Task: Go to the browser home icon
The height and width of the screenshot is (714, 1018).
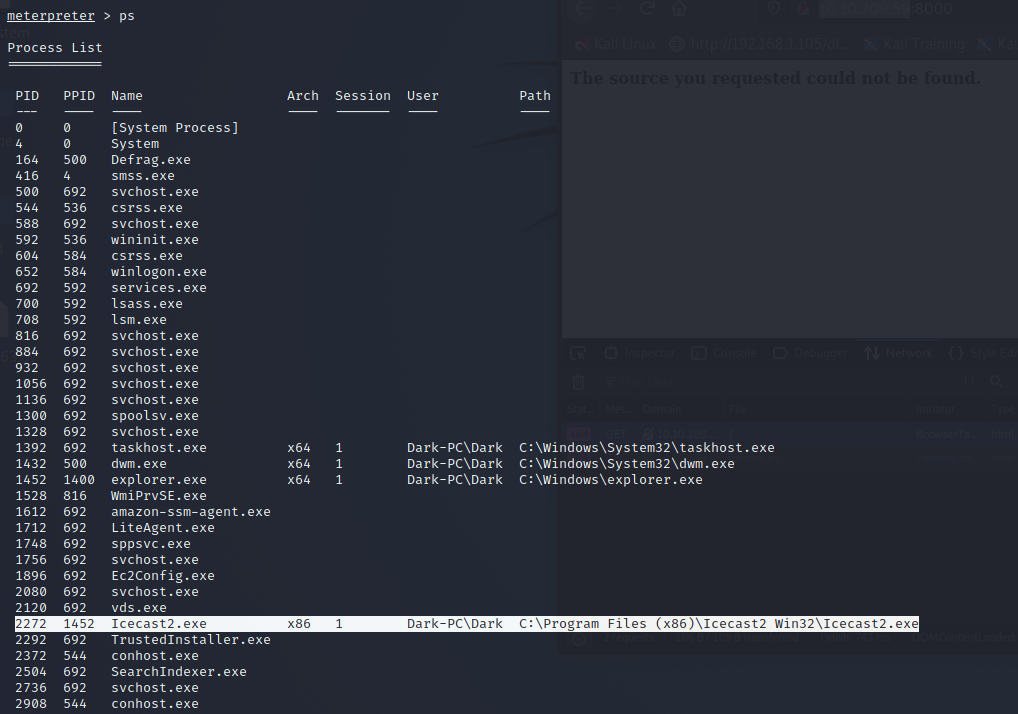Action: click(679, 9)
